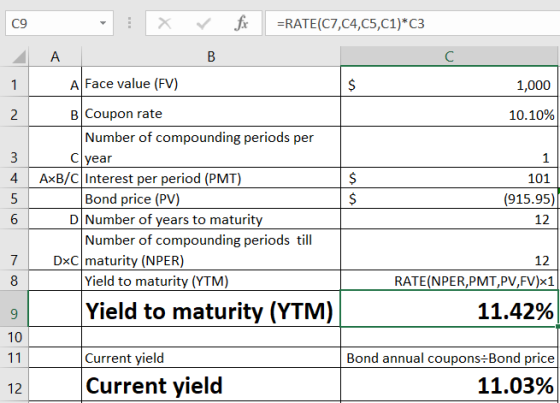The height and width of the screenshot is (403, 560).
Task: Click the bold 'Current yield' cell in row 12
Action: point(211,384)
